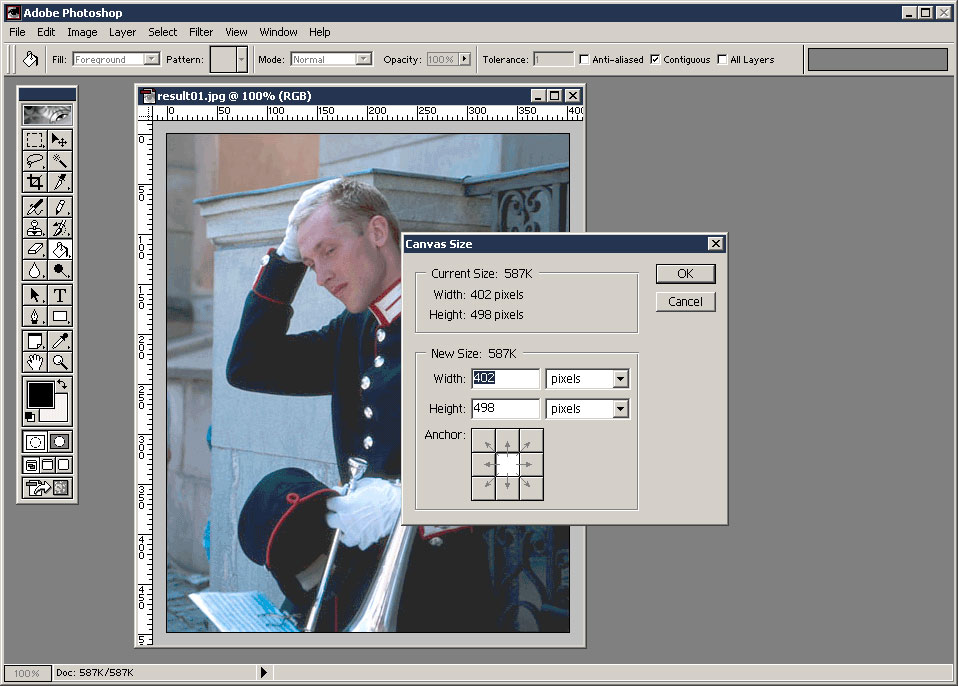Open the Filter menu

201,32
